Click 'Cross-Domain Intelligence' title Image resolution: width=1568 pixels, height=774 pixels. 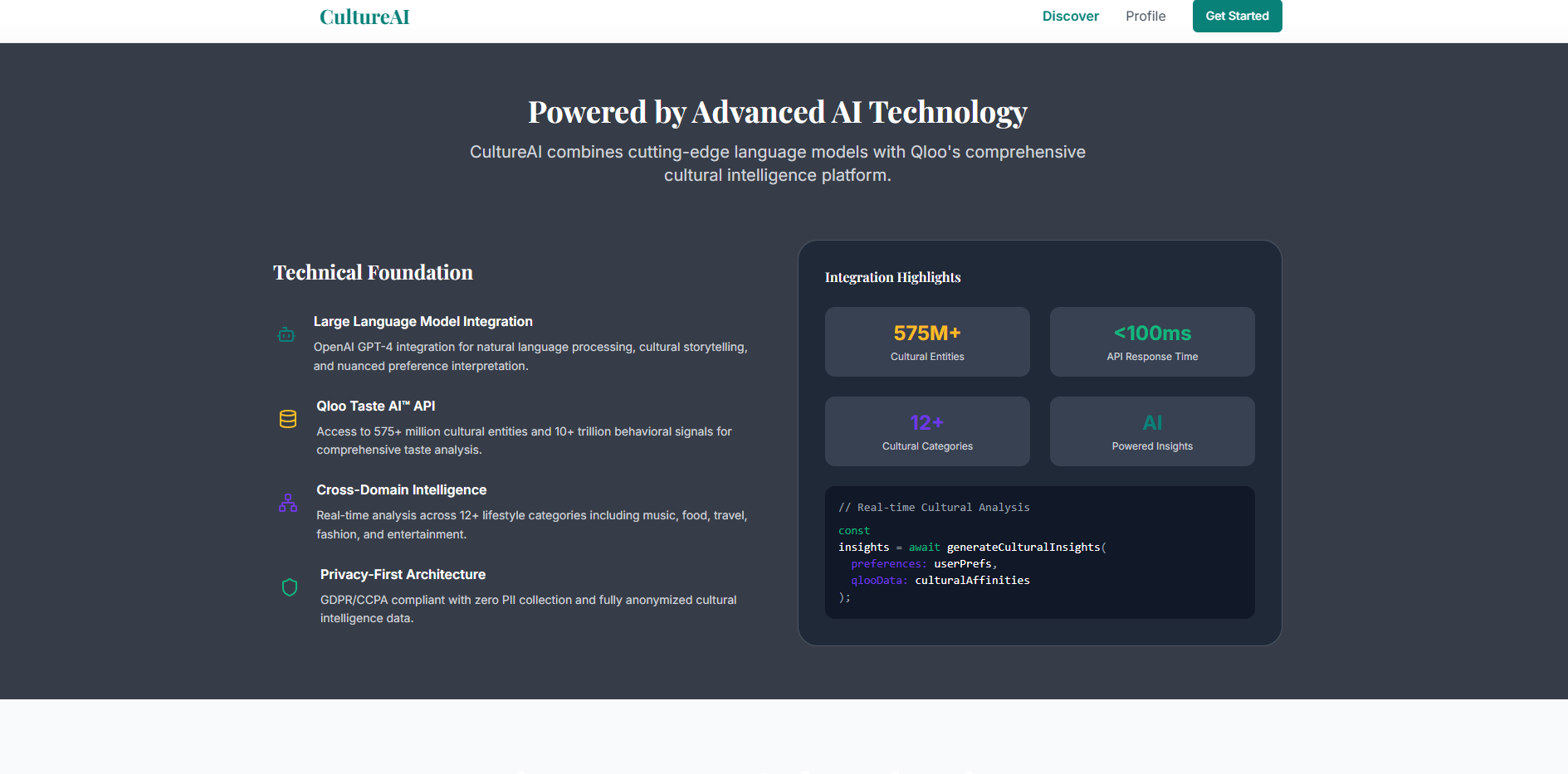coord(402,489)
